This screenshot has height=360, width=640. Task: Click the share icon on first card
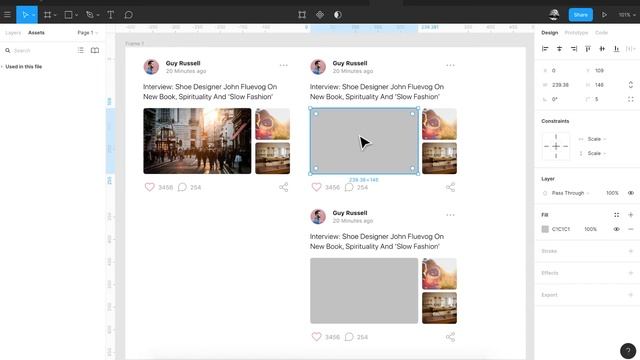point(284,187)
